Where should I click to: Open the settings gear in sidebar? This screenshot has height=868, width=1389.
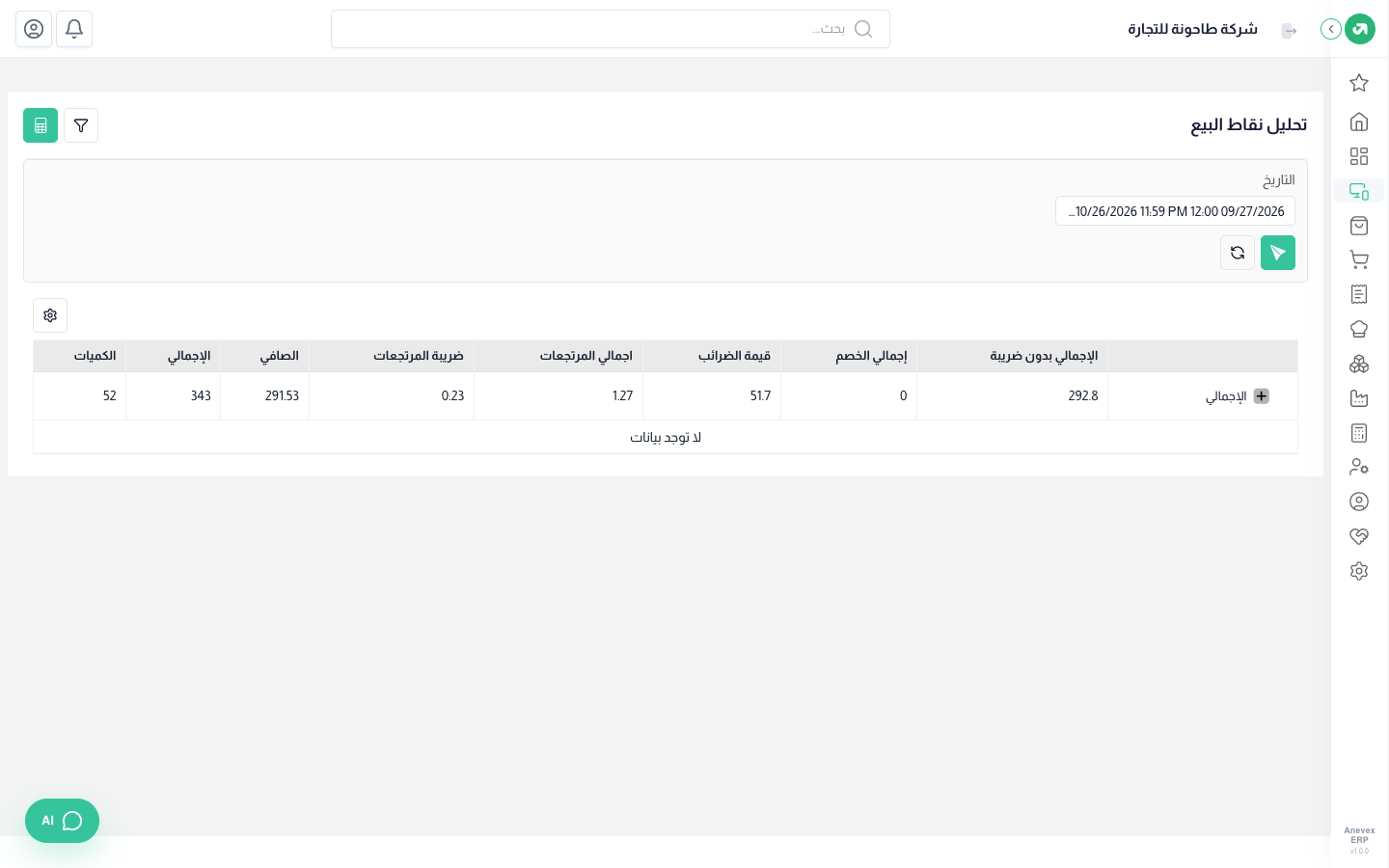(1359, 571)
